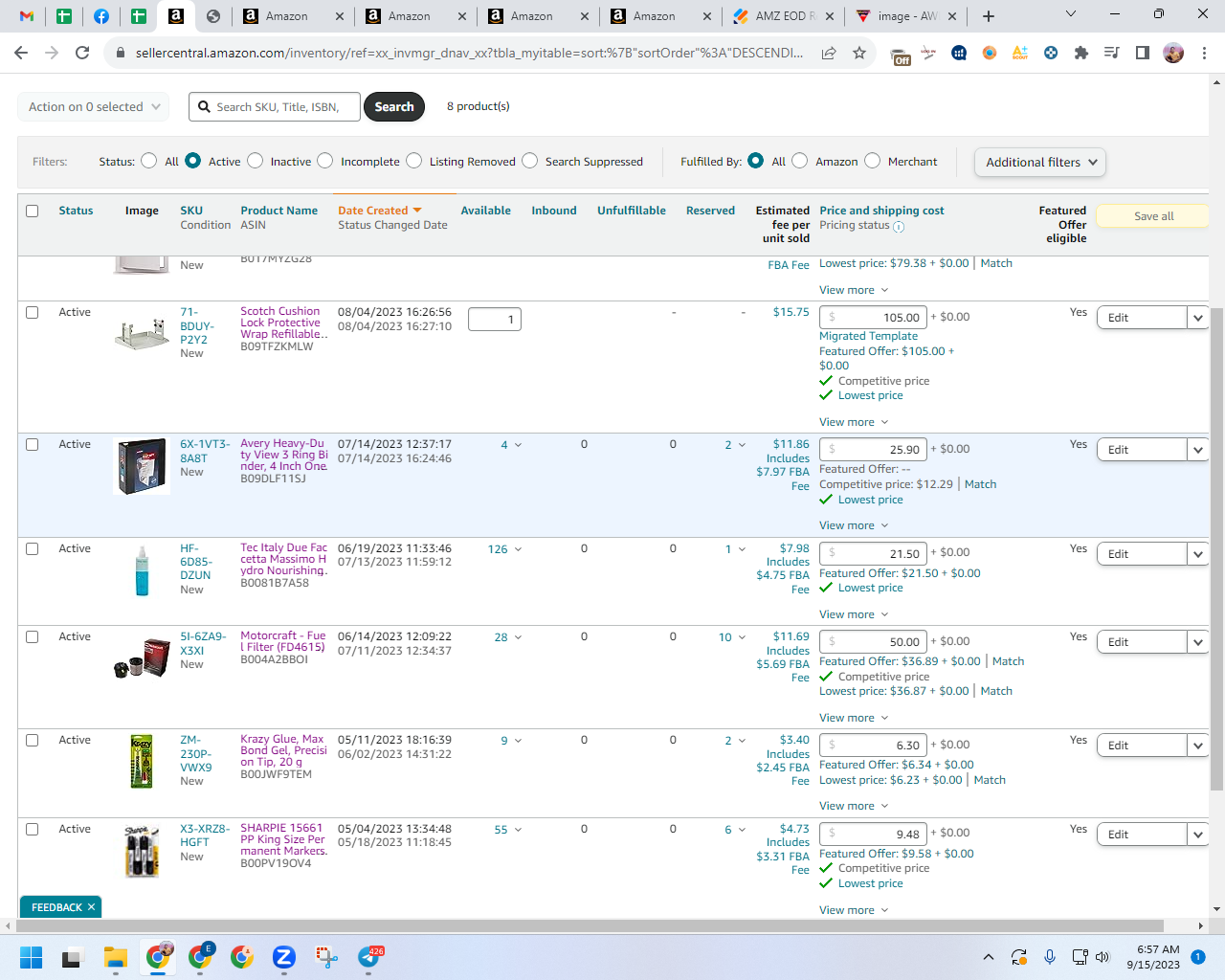
Task: Open the Tec Italy product thumbnail
Action: click(142, 570)
